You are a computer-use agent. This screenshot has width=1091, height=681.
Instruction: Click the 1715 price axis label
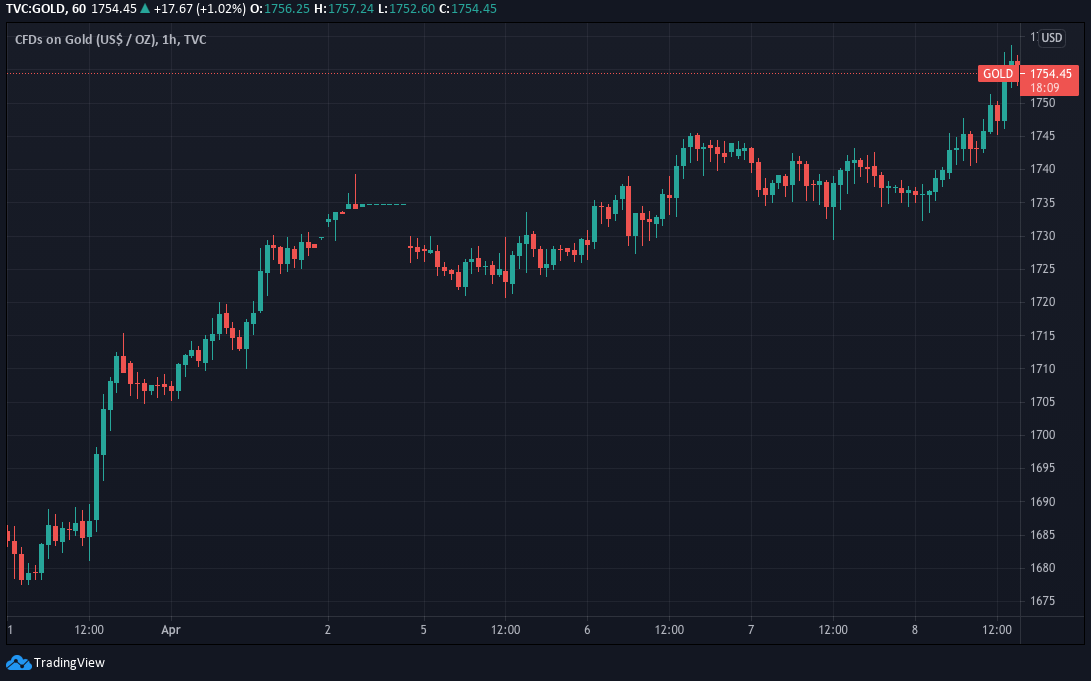(x=1042, y=335)
